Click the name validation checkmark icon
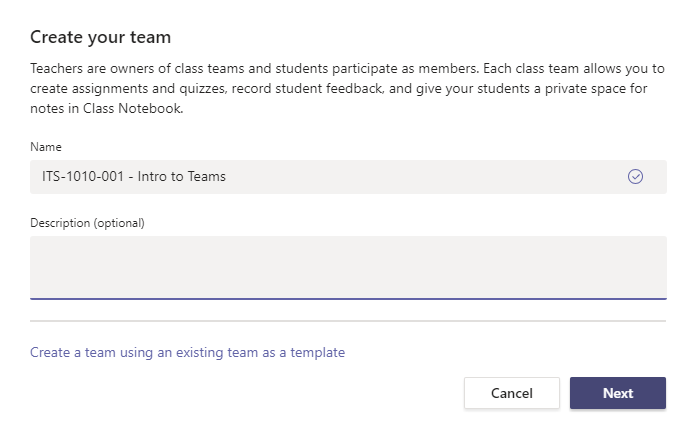 point(635,177)
